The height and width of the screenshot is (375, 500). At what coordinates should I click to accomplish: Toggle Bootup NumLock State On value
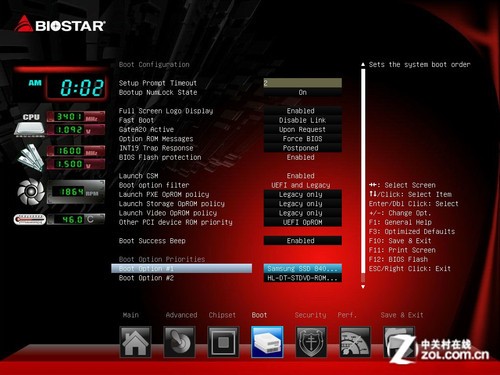coord(303,92)
